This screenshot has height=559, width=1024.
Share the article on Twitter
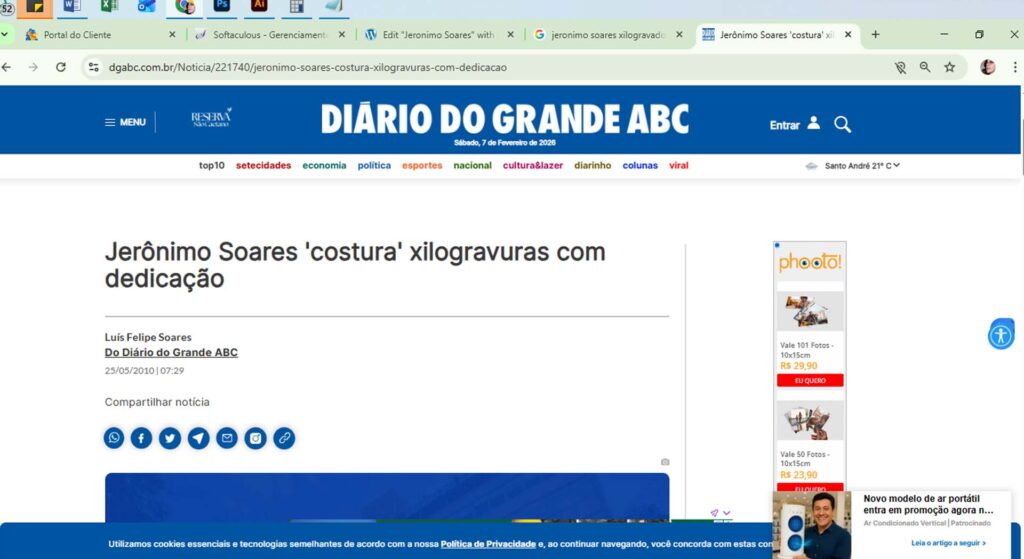[170, 438]
